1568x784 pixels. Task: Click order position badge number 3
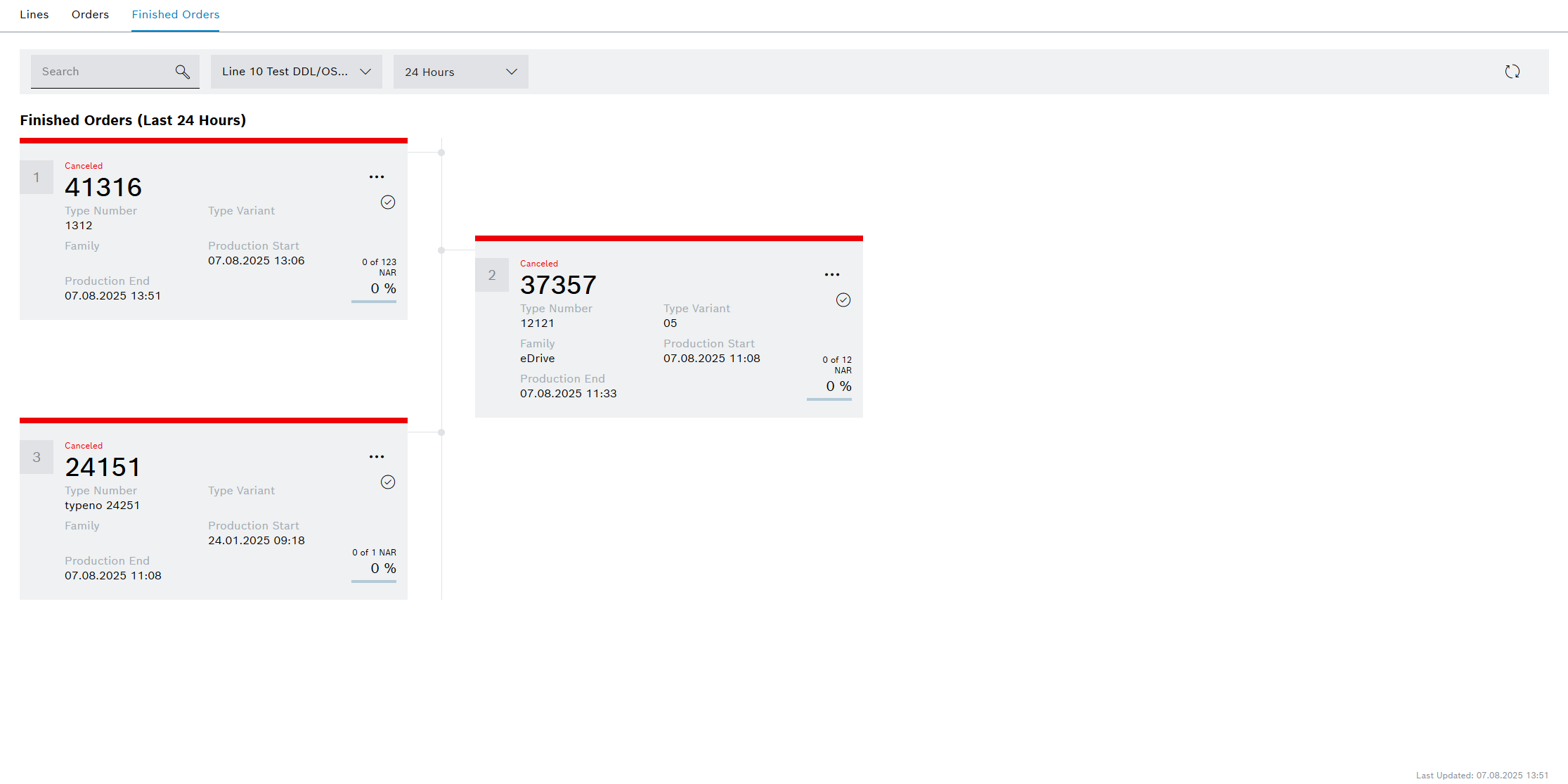(x=37, y=457)
